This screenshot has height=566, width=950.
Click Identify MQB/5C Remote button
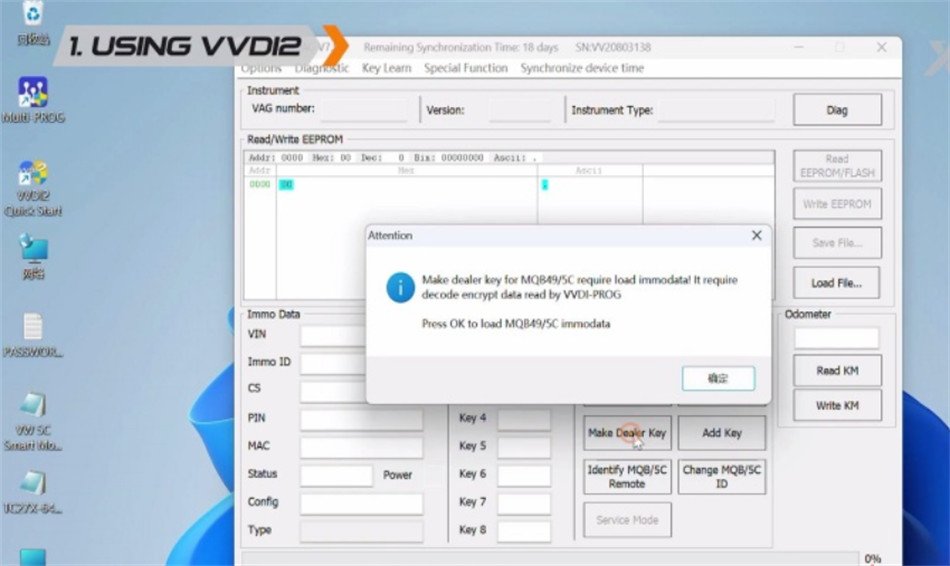point(627,477)
